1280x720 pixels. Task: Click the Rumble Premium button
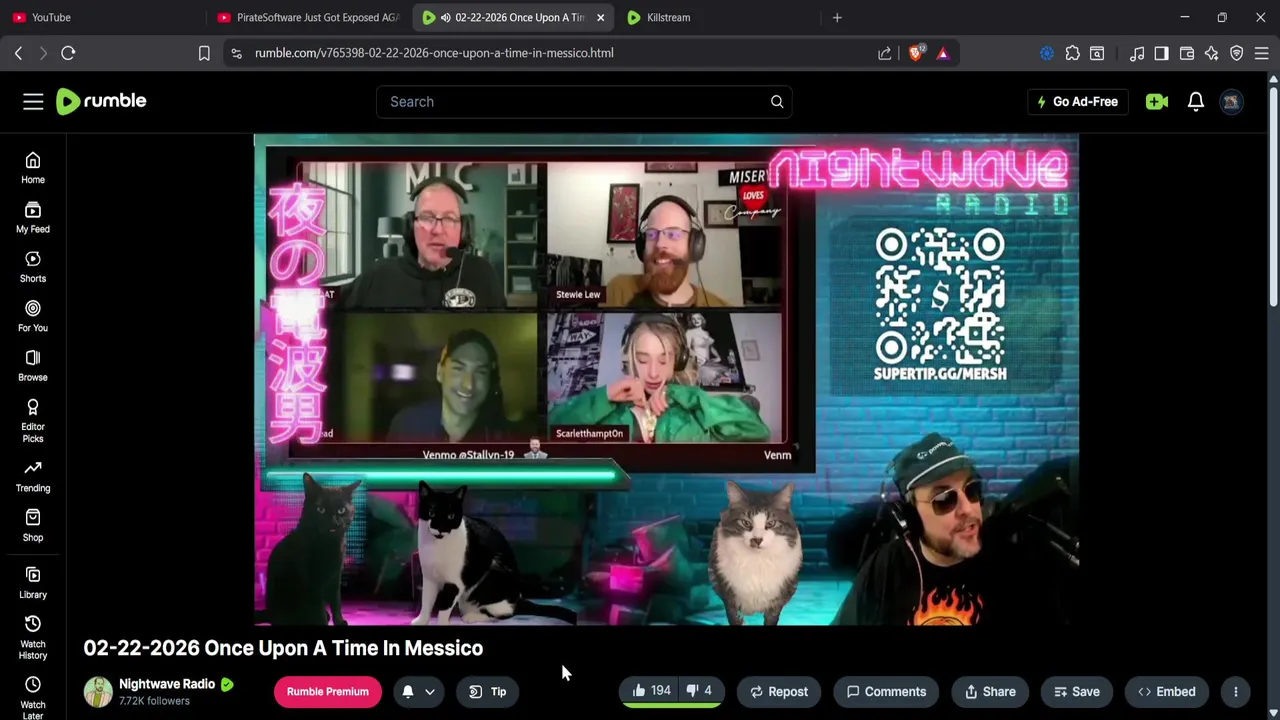coord(328,691)
